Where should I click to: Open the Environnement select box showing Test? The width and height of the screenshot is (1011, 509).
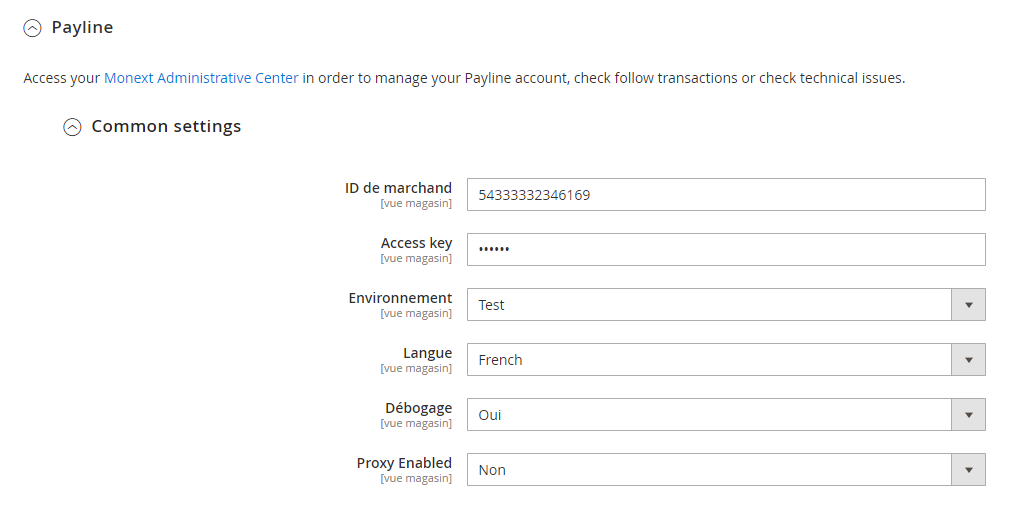click(709, 305)
